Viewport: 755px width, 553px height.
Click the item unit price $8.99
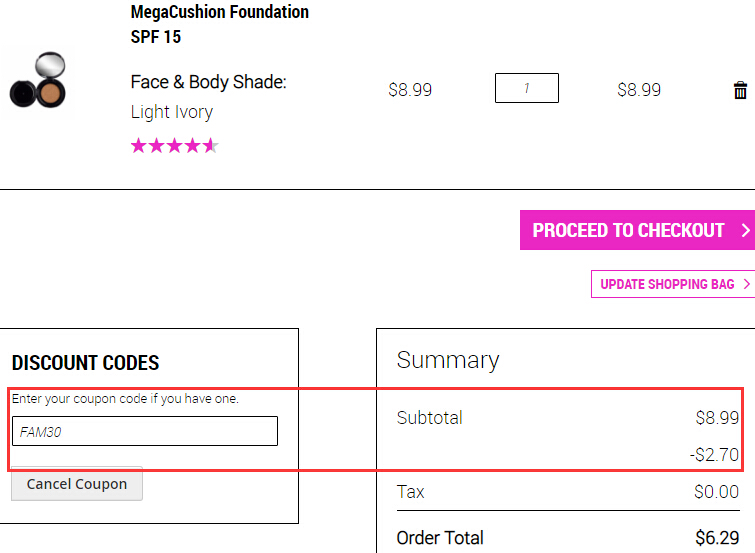[x=410, y=90]
